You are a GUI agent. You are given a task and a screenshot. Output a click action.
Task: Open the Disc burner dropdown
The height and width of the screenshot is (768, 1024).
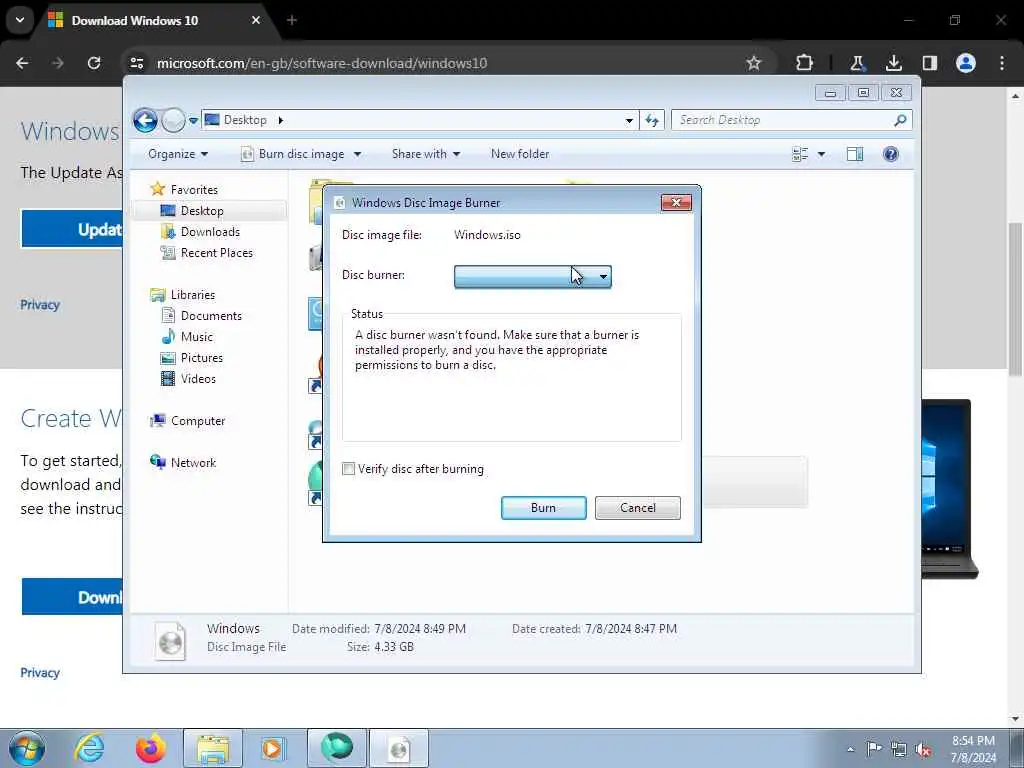(533, 276)
